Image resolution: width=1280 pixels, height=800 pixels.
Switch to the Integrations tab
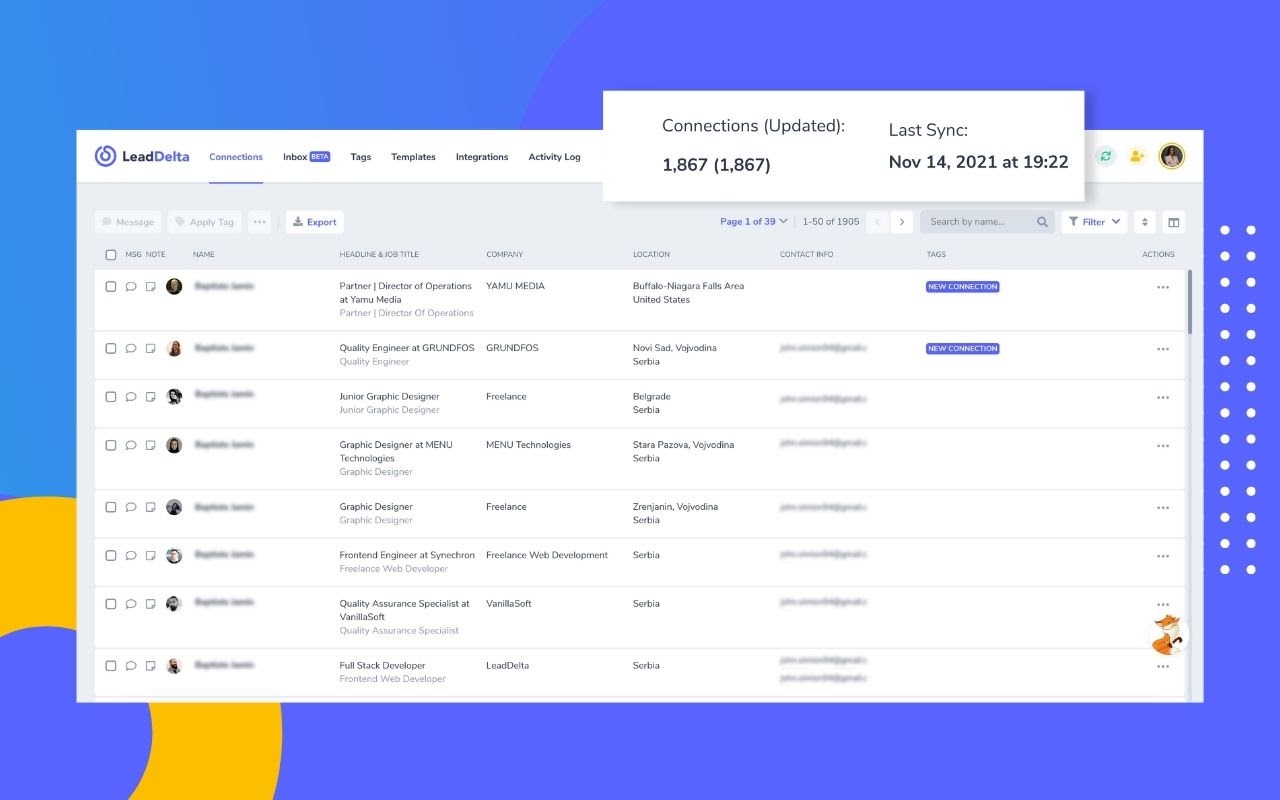[482, 157]
